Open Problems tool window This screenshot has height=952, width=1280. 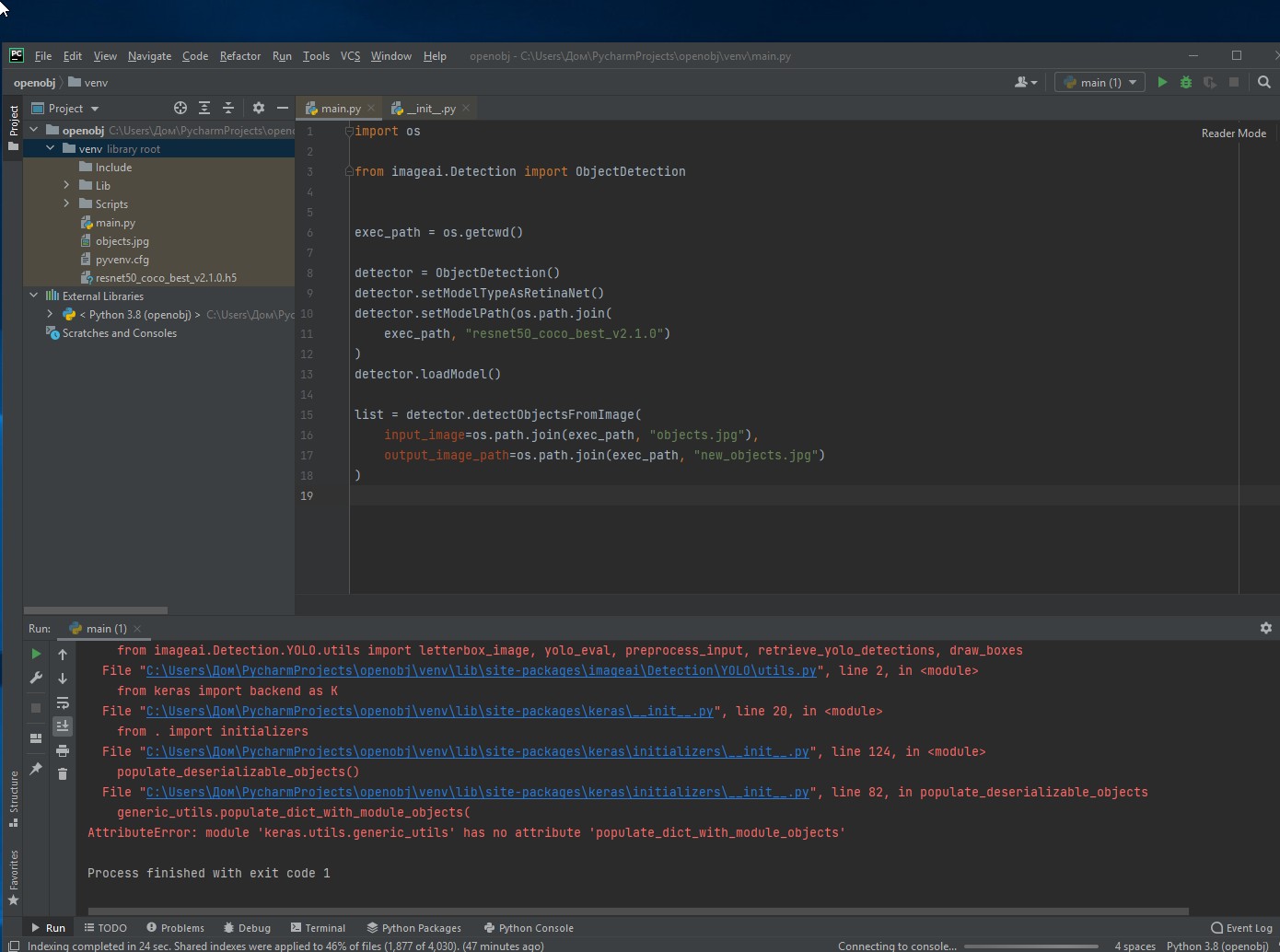pyautogui.click(x=175, y=928)
